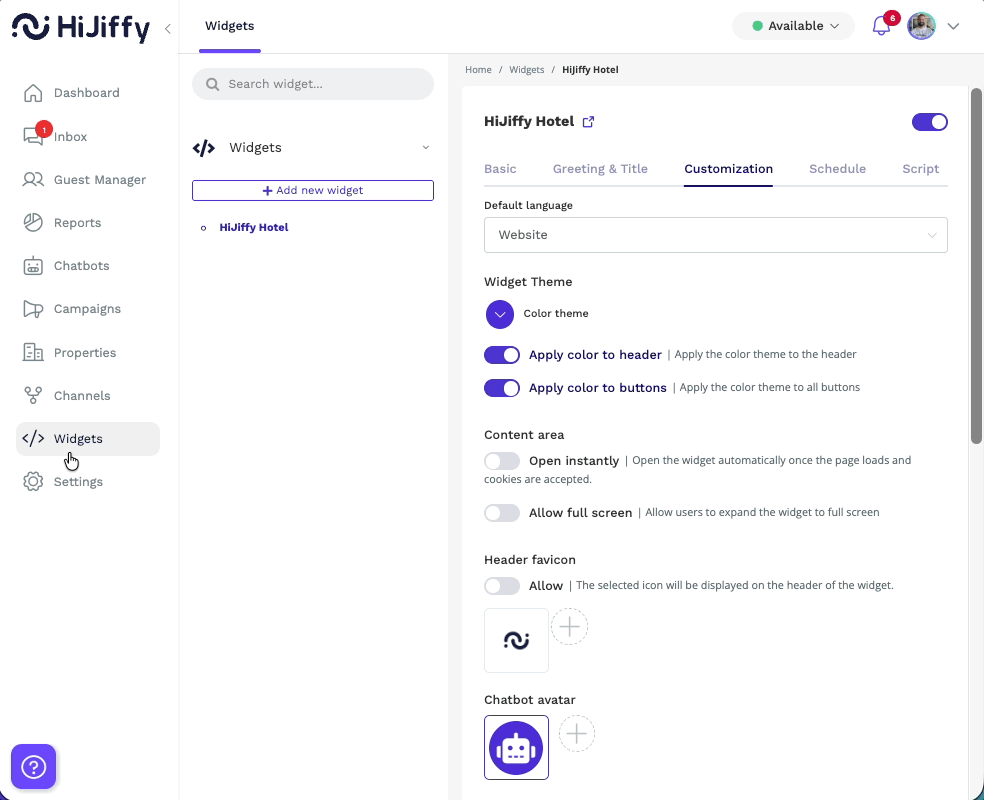This screenshot has width=984, height=800.
Task: Switch to the Greeting & Title tab
Action: point(600,169)
